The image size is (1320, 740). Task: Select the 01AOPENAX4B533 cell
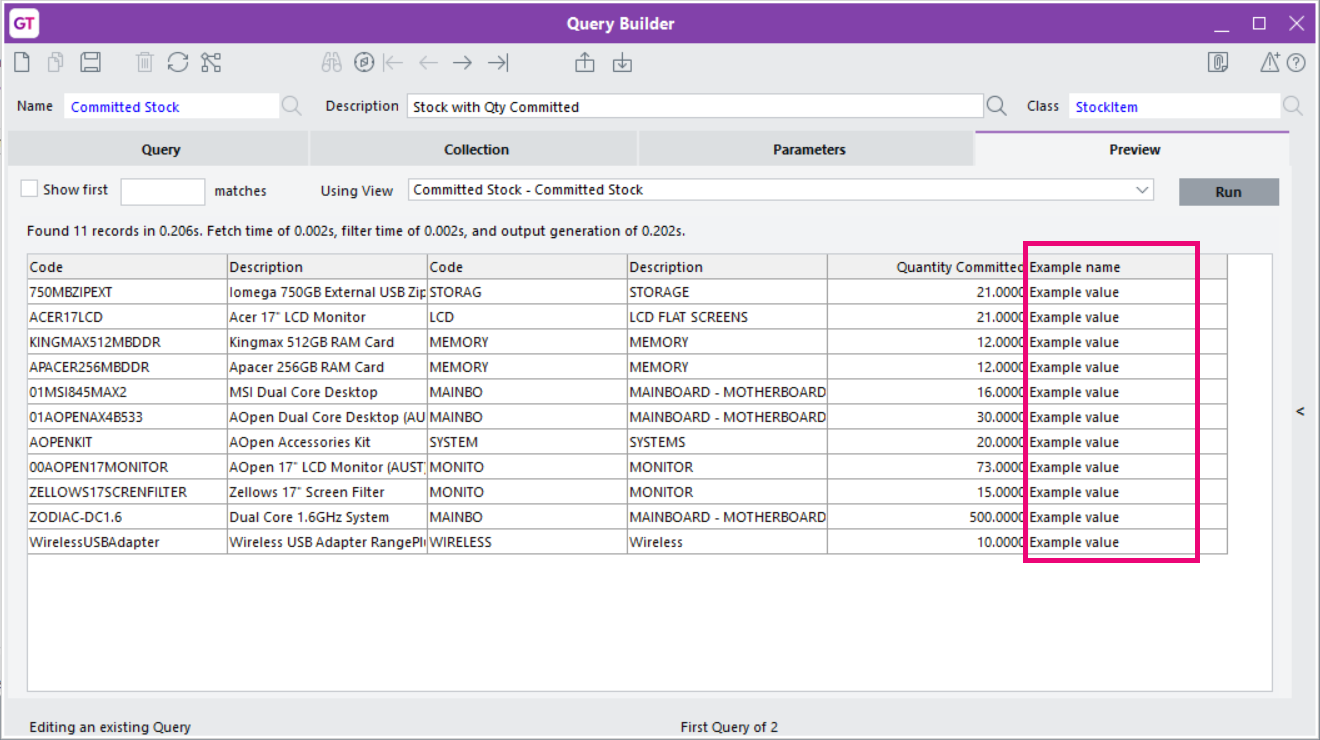pyautogui.click(x=127, y=417)
